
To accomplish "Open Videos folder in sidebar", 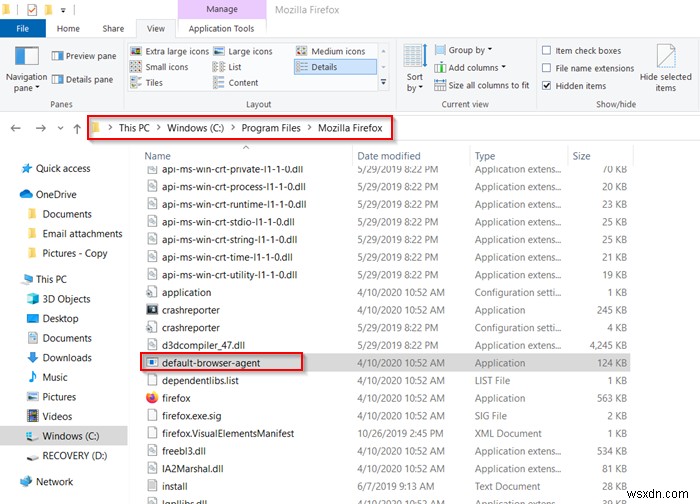I will [50, 416].
